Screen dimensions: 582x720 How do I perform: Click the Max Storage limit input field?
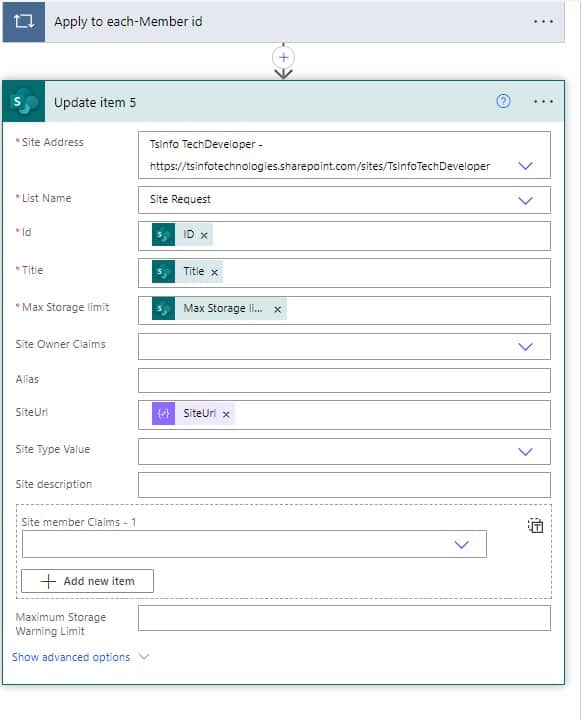tap(344, 310)
